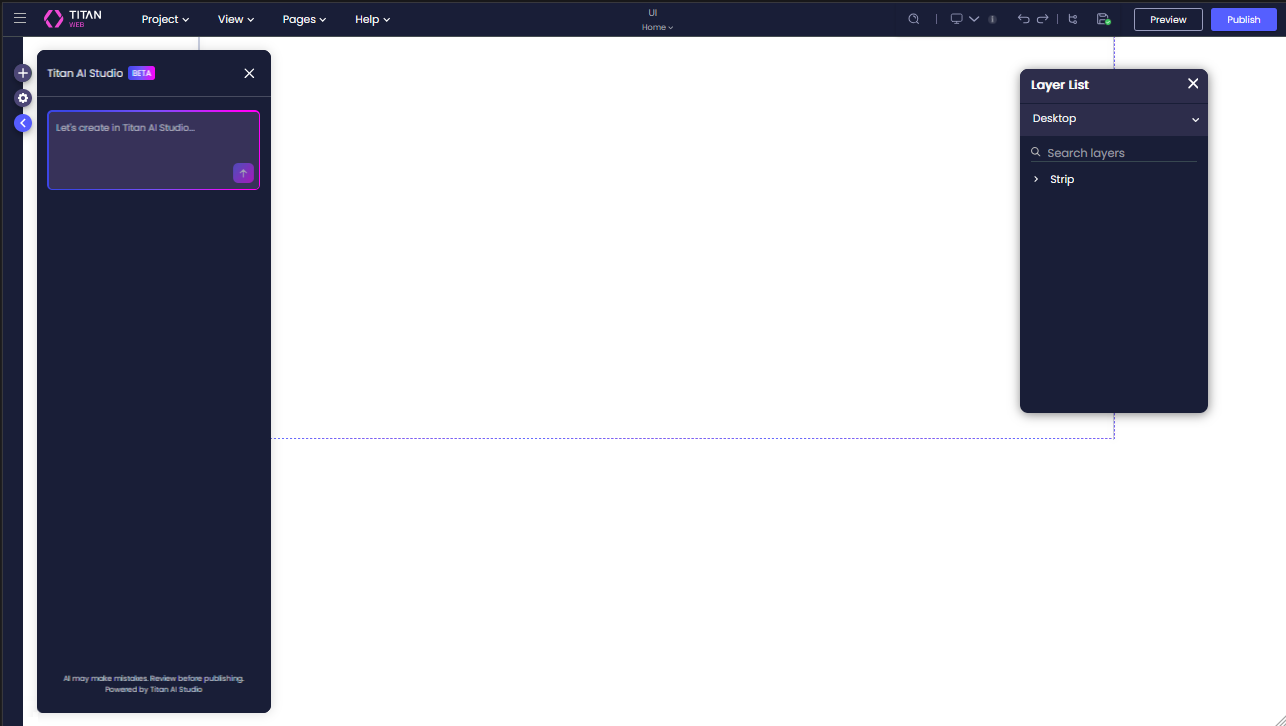Viewport: 1286px width, 726px height.
Task: Click the search icon in Layer List
Action: (x=1036, y=152)
